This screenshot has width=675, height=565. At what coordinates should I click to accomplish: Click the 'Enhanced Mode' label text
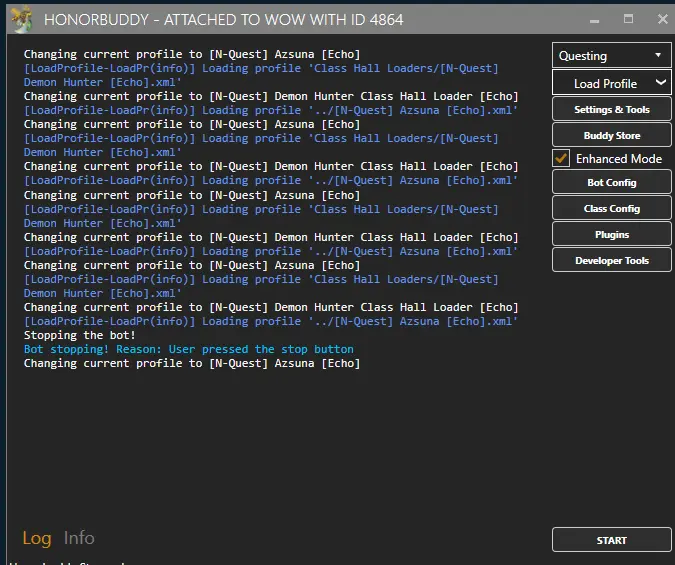(x=619, y=159)
